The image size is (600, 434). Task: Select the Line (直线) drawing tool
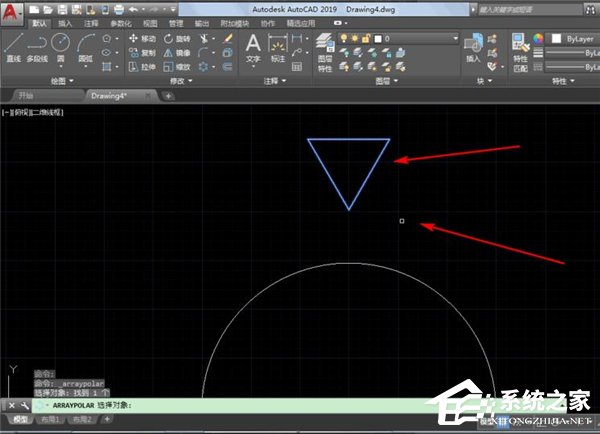pos(12,47)
